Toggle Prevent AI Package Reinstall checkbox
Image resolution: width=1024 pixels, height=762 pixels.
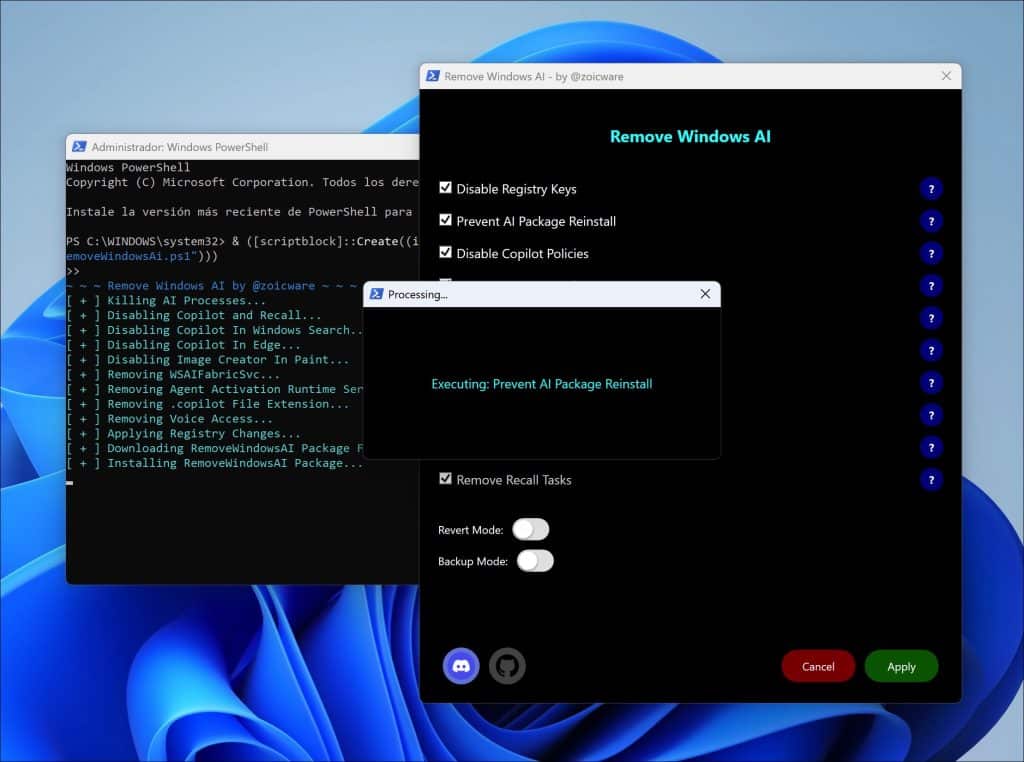[446, 220]
